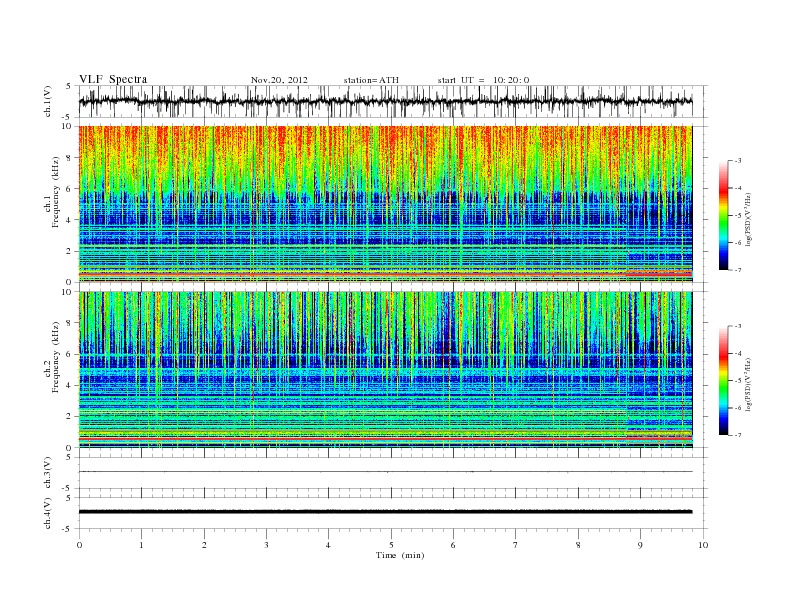This screenshot has width=792, height=612.
Task: Click the "8" kHz tick of ch.1 spectrogram
Action: click(x=70, y=158)
